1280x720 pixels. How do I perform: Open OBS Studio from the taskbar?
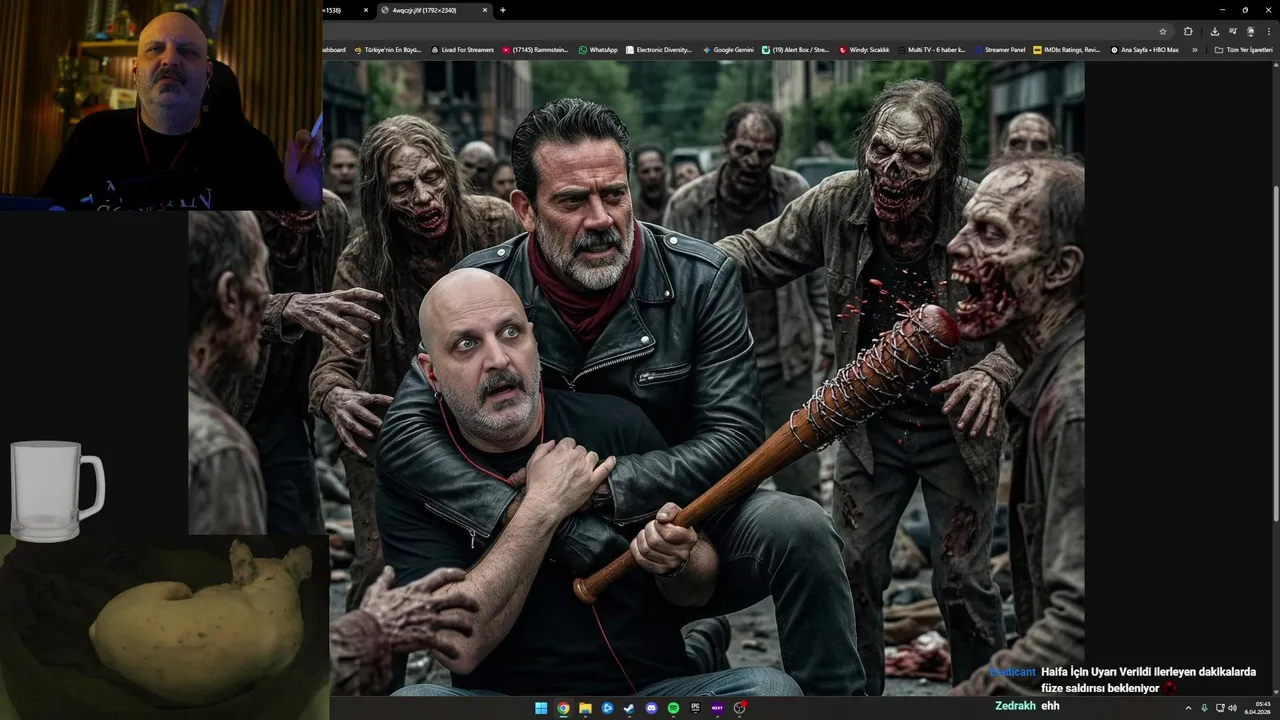[x=739, y=708]
